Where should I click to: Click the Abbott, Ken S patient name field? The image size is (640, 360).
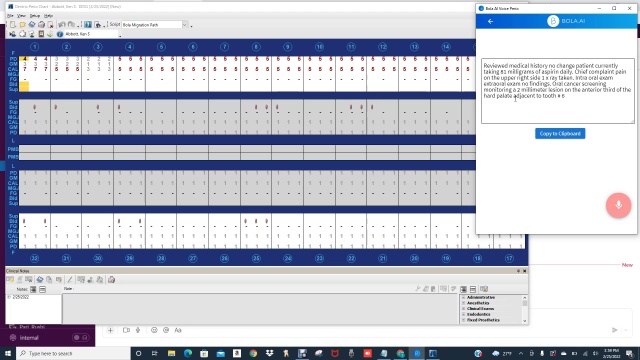click(x=91, y=34)
